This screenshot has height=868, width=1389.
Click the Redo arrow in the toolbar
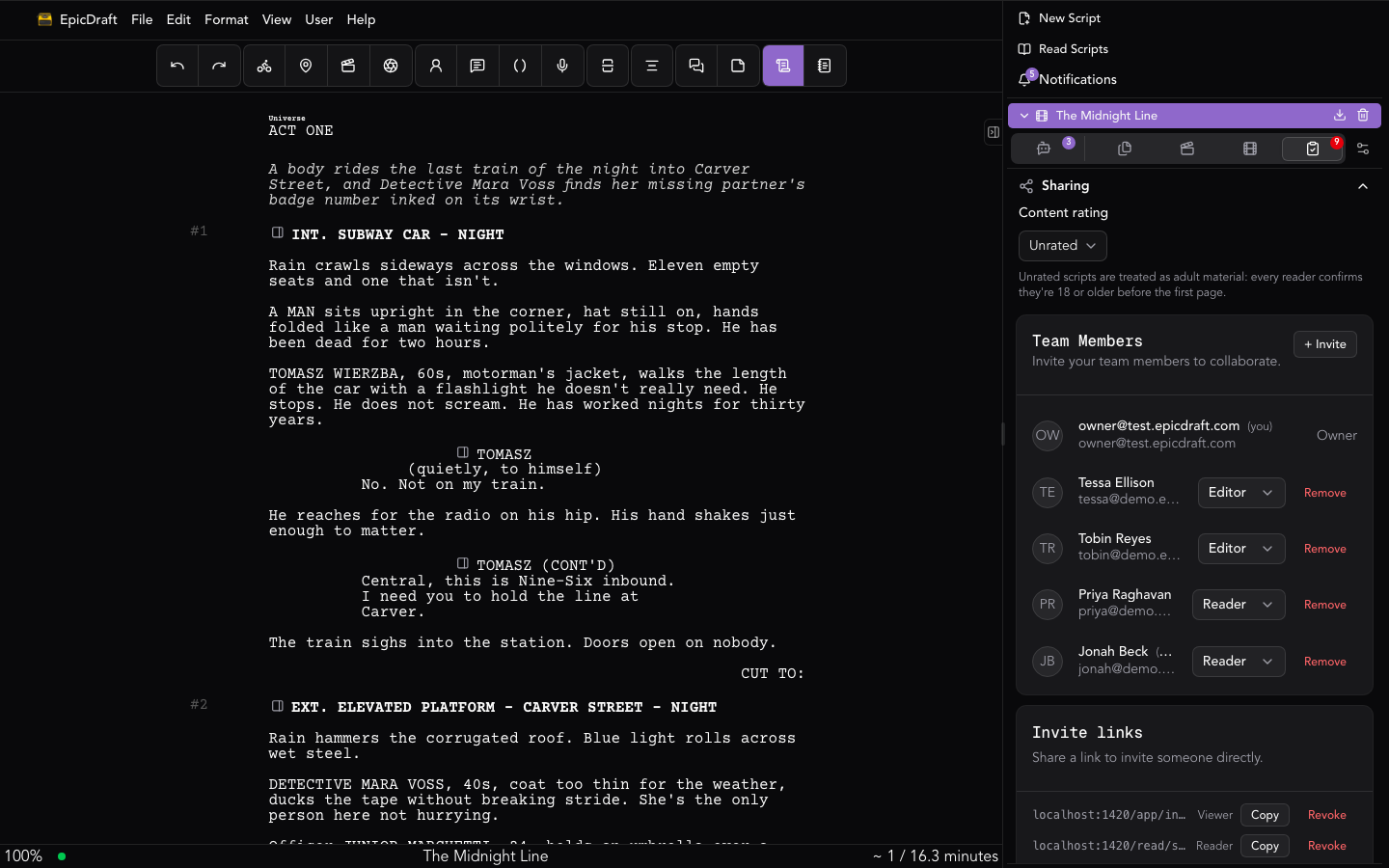pos(219,66)
